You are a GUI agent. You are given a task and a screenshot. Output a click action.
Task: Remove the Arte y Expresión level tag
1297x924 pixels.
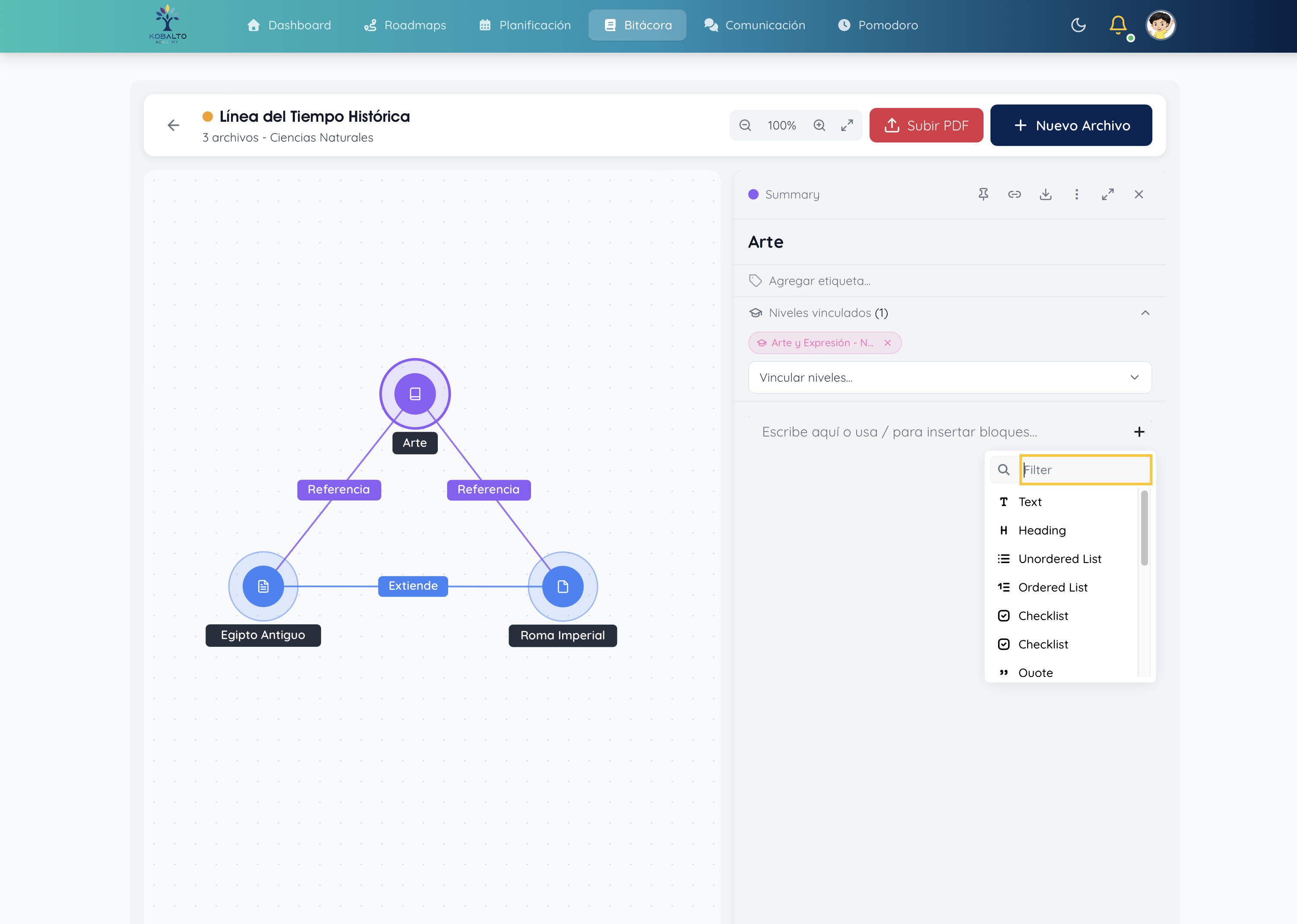tap(887, 342)
